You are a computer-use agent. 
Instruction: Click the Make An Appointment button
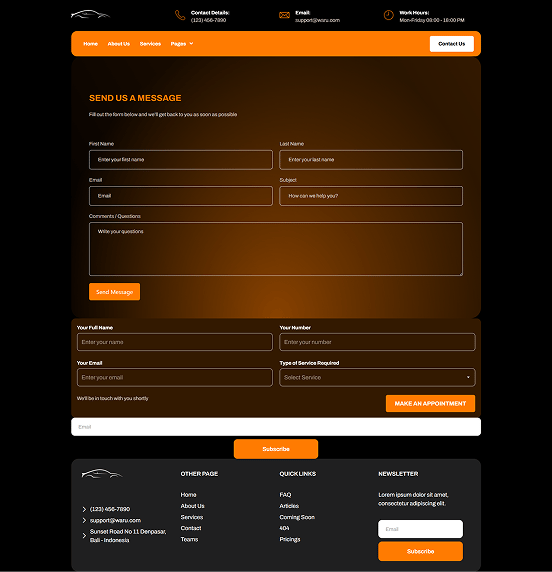pos(430,403)
